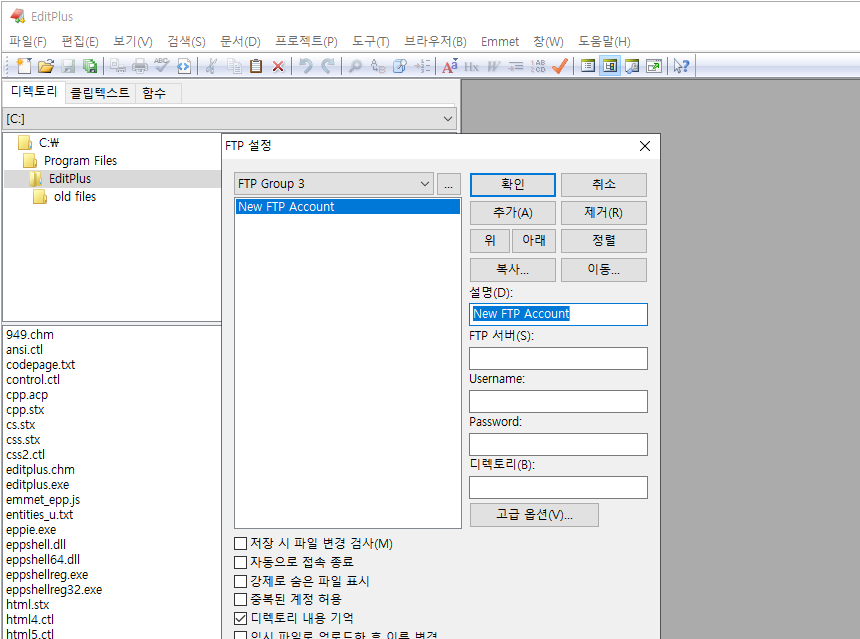Open the [C:] drive dropdown
860x639 pixels.
230,118
